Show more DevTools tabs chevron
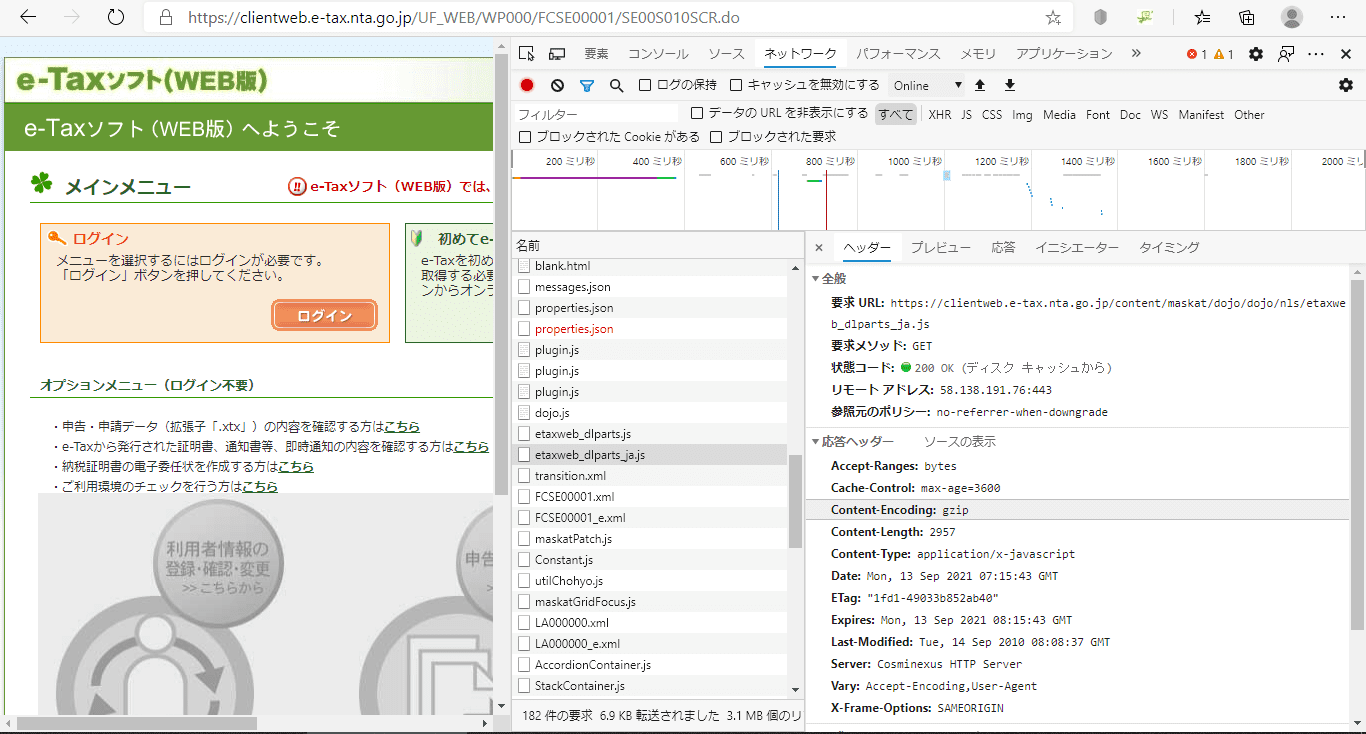 pyautogui.click(x=1136, y=54)
